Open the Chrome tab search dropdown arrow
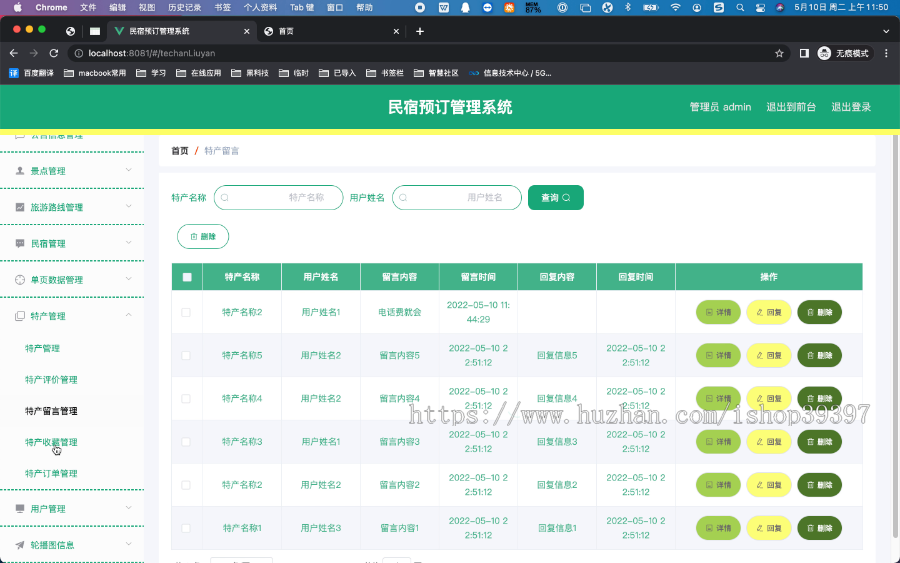 [x=886, y=31]
